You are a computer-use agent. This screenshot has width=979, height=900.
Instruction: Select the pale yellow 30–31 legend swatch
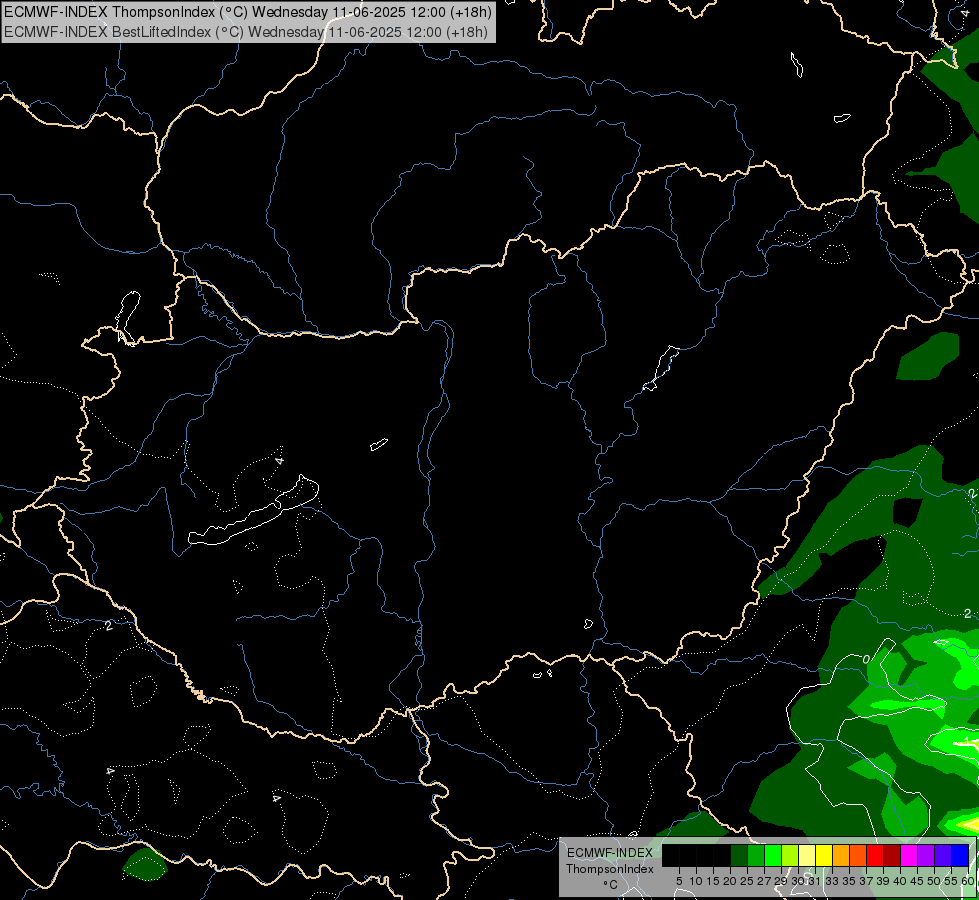click(x=807, y=855)
